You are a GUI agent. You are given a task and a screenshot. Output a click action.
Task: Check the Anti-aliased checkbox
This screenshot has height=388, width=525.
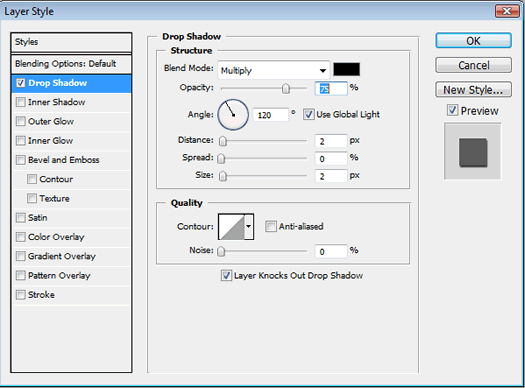click(271, 226)
